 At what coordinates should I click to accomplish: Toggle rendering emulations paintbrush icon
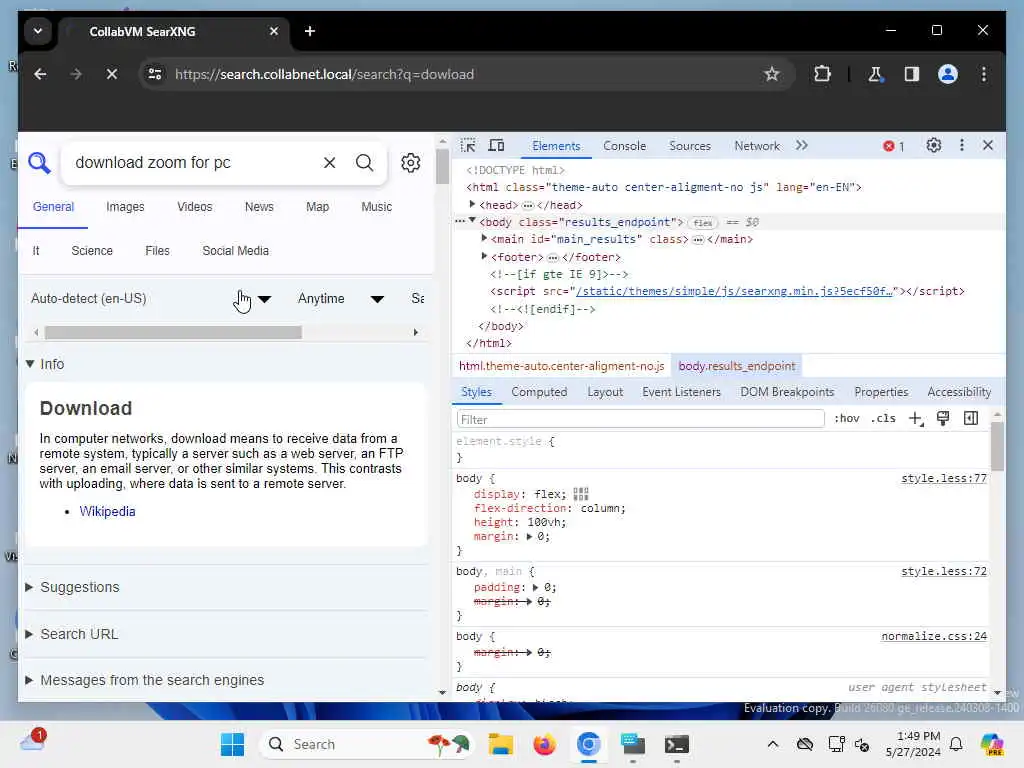(943, 419)
